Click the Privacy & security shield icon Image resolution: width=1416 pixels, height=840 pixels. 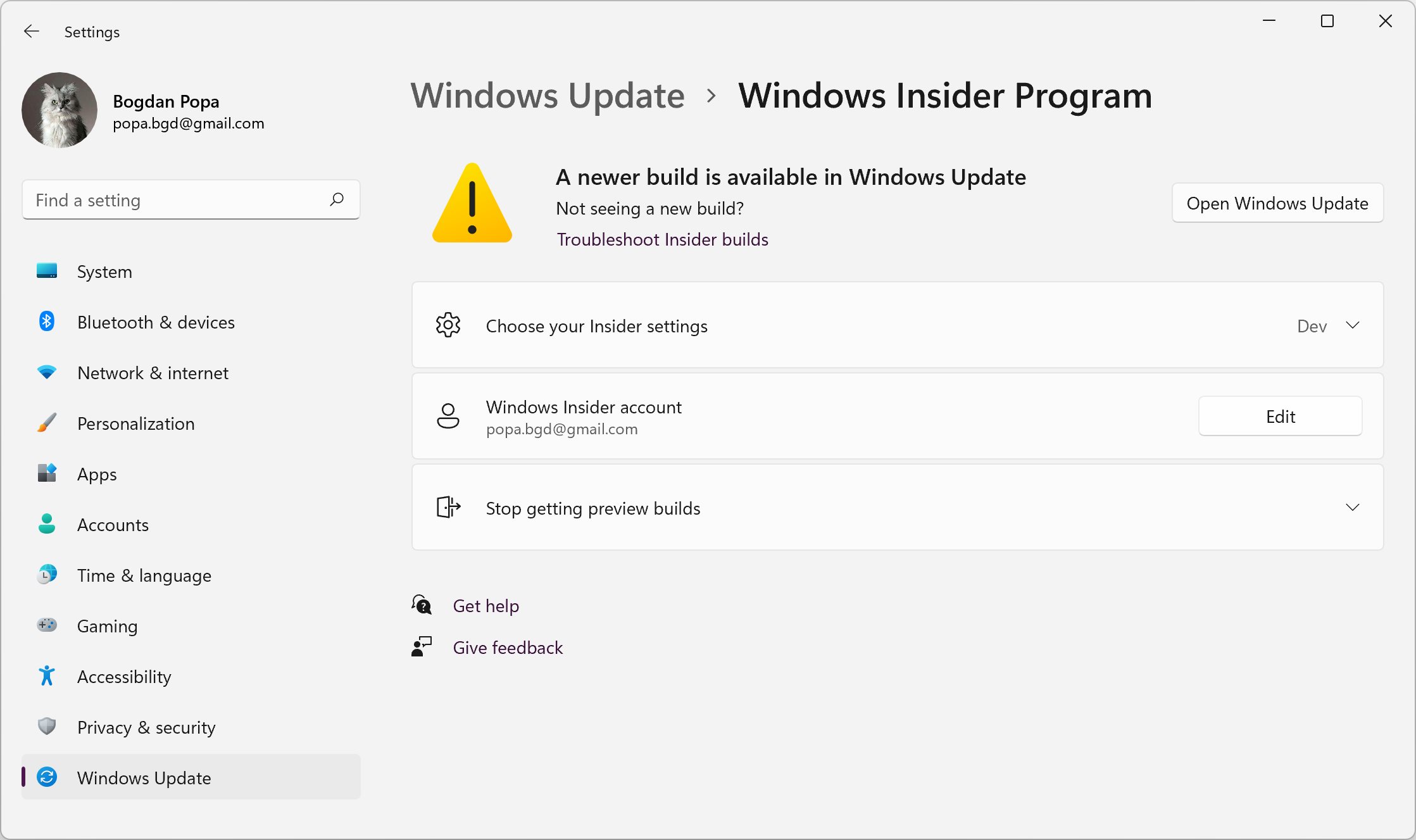pos(47,727)
